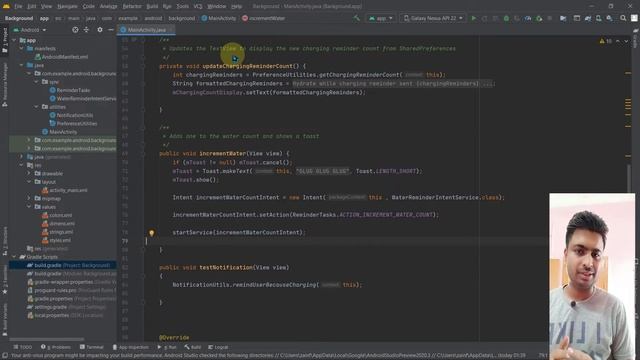Open the Galaxy Nexus device dropdown

[x=433, y=18]
